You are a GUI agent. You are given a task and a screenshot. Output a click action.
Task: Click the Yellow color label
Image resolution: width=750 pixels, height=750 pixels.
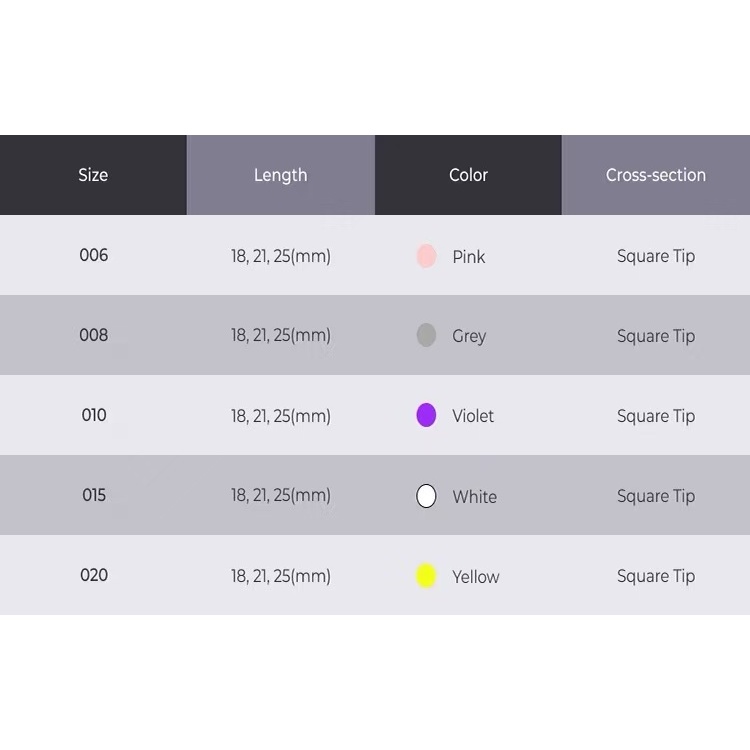click(475, 577)
